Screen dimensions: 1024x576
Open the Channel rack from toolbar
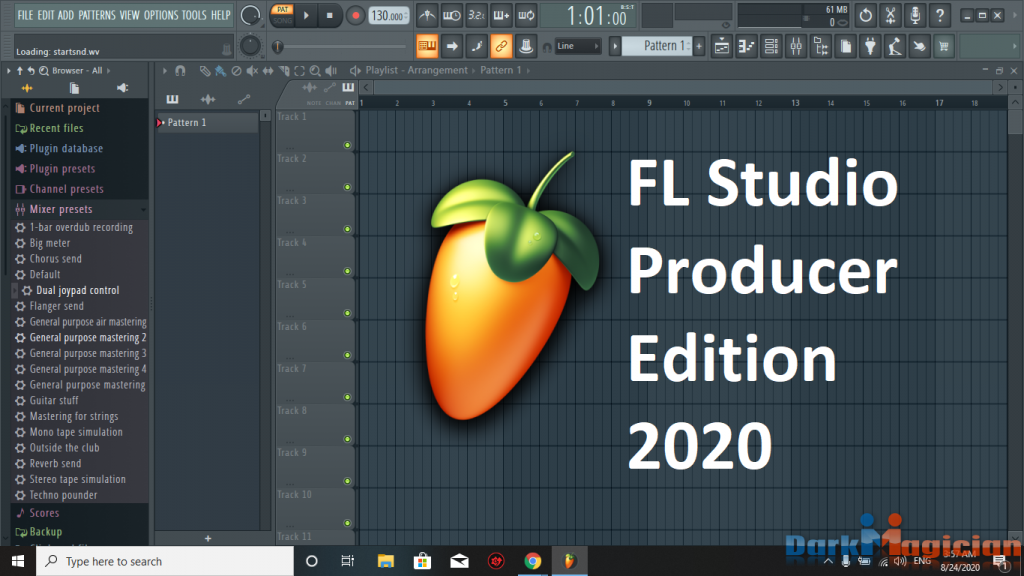(771, 46)
